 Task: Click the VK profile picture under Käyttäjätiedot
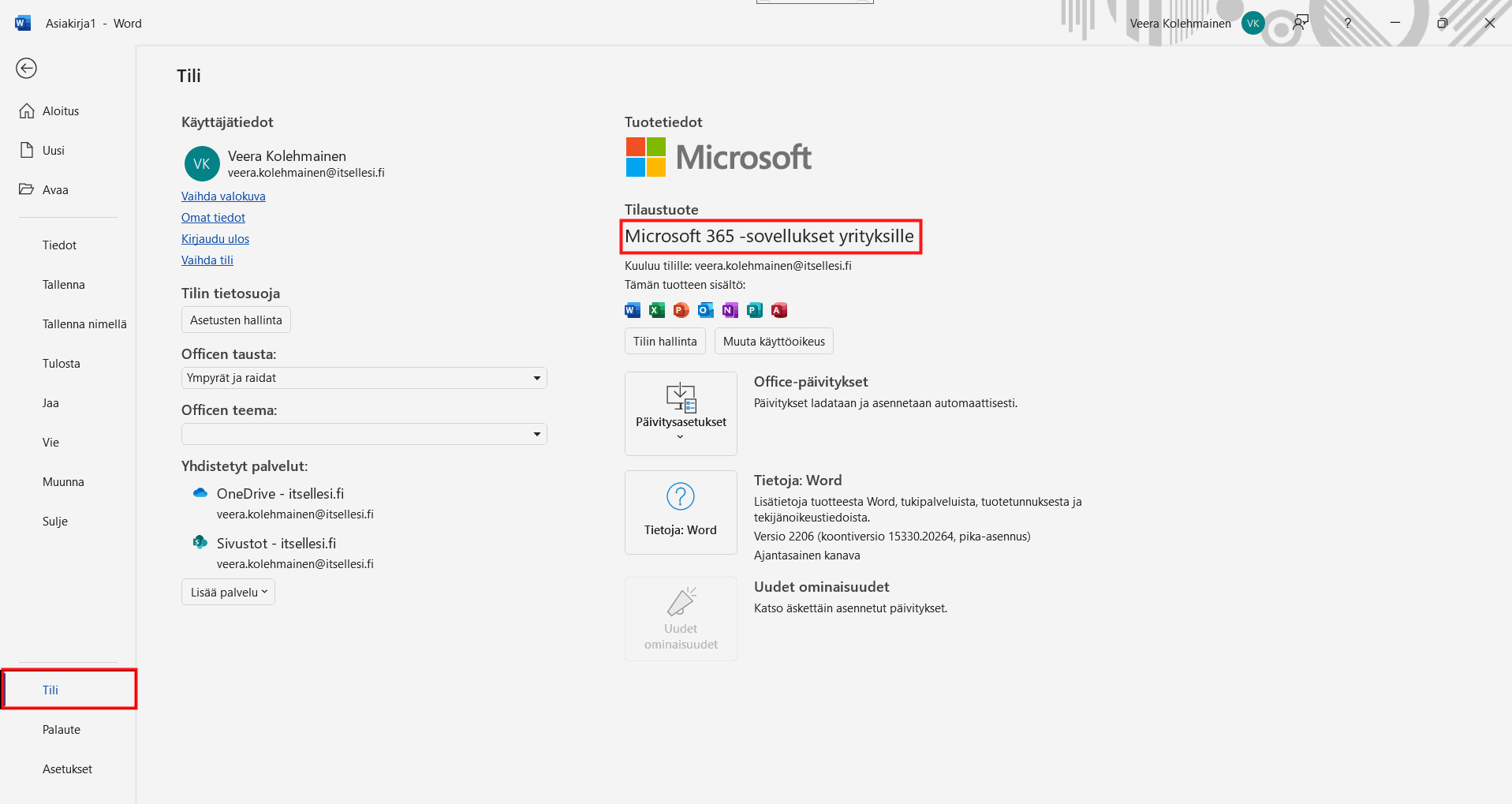[x=202, y=163]
